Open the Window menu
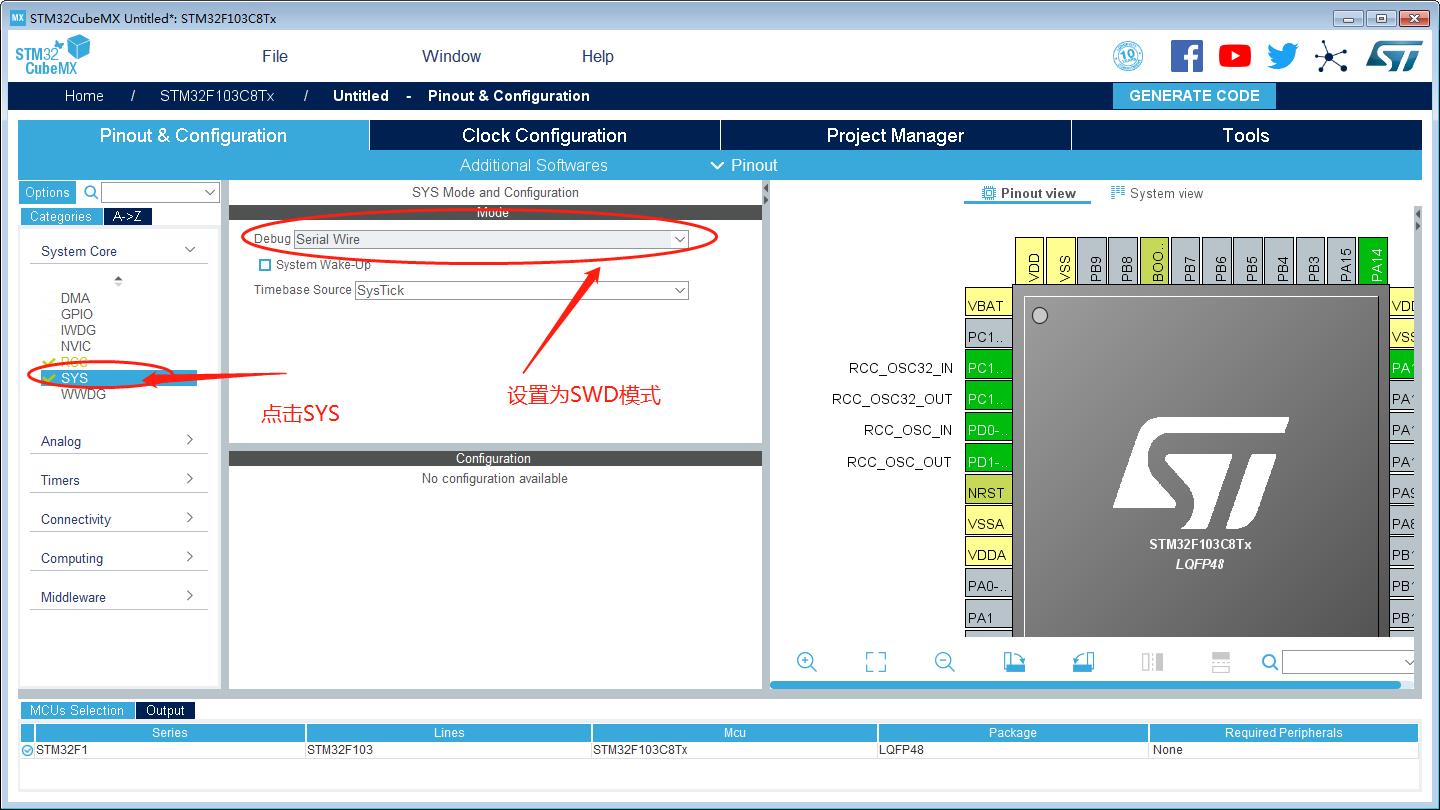Viewport: 1440px width, 810px height. pyautogui.click(x=451, y=56)
